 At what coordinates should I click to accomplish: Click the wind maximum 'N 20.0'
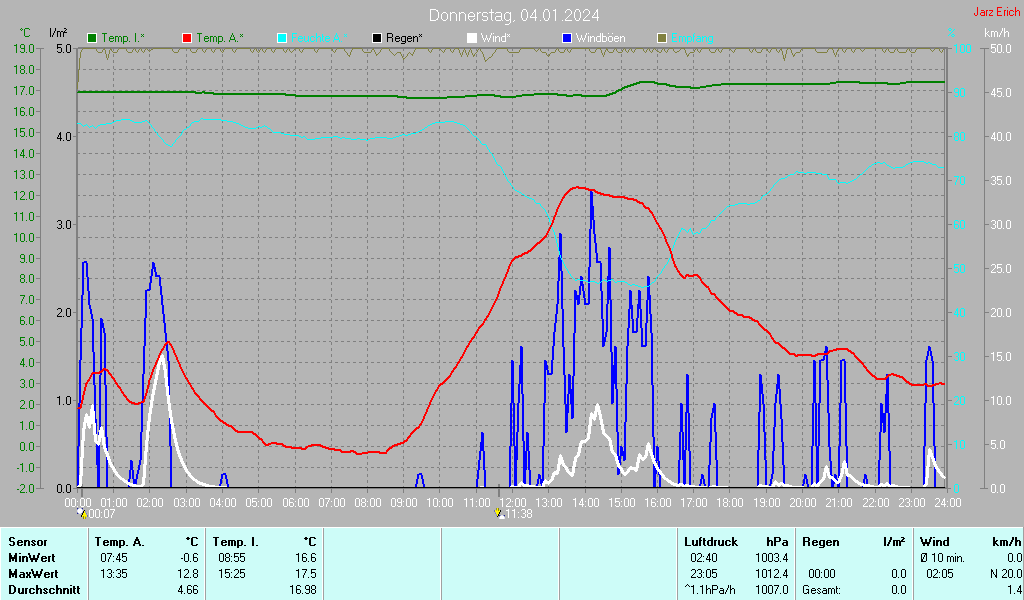coord(1006,574)
